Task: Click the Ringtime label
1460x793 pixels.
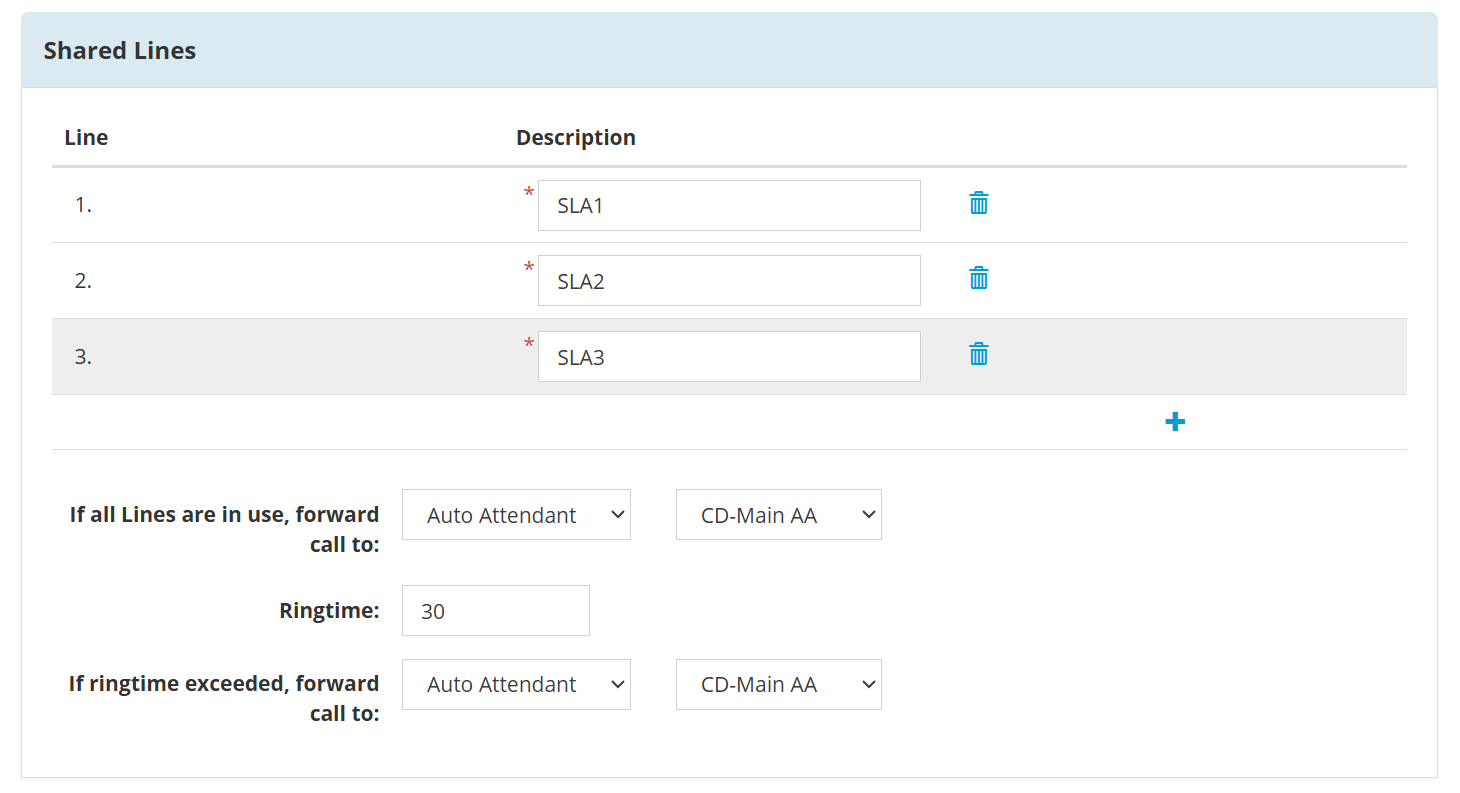Action: [329, 610]
